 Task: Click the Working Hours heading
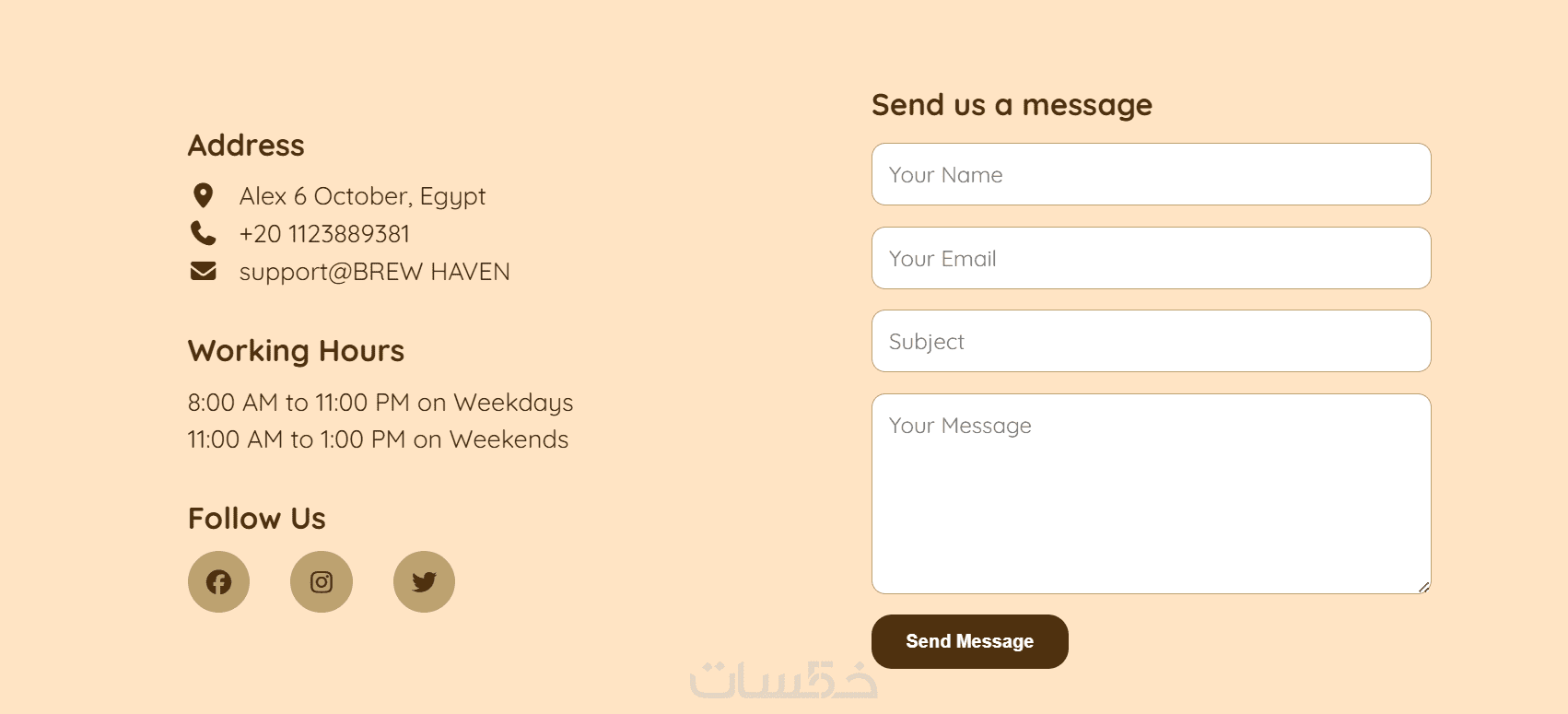click(296, 351)
